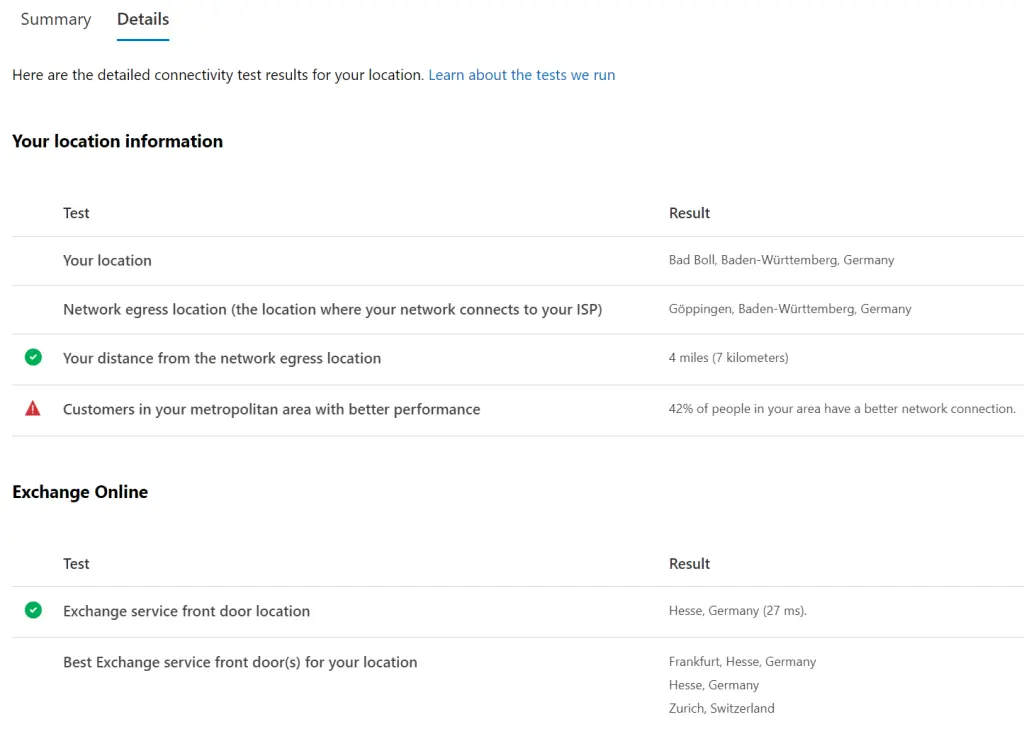Screen dimensions: 1024x729
Task: Click the Hesse, Germany (27 ms) result
Action: tap(737, 611)
